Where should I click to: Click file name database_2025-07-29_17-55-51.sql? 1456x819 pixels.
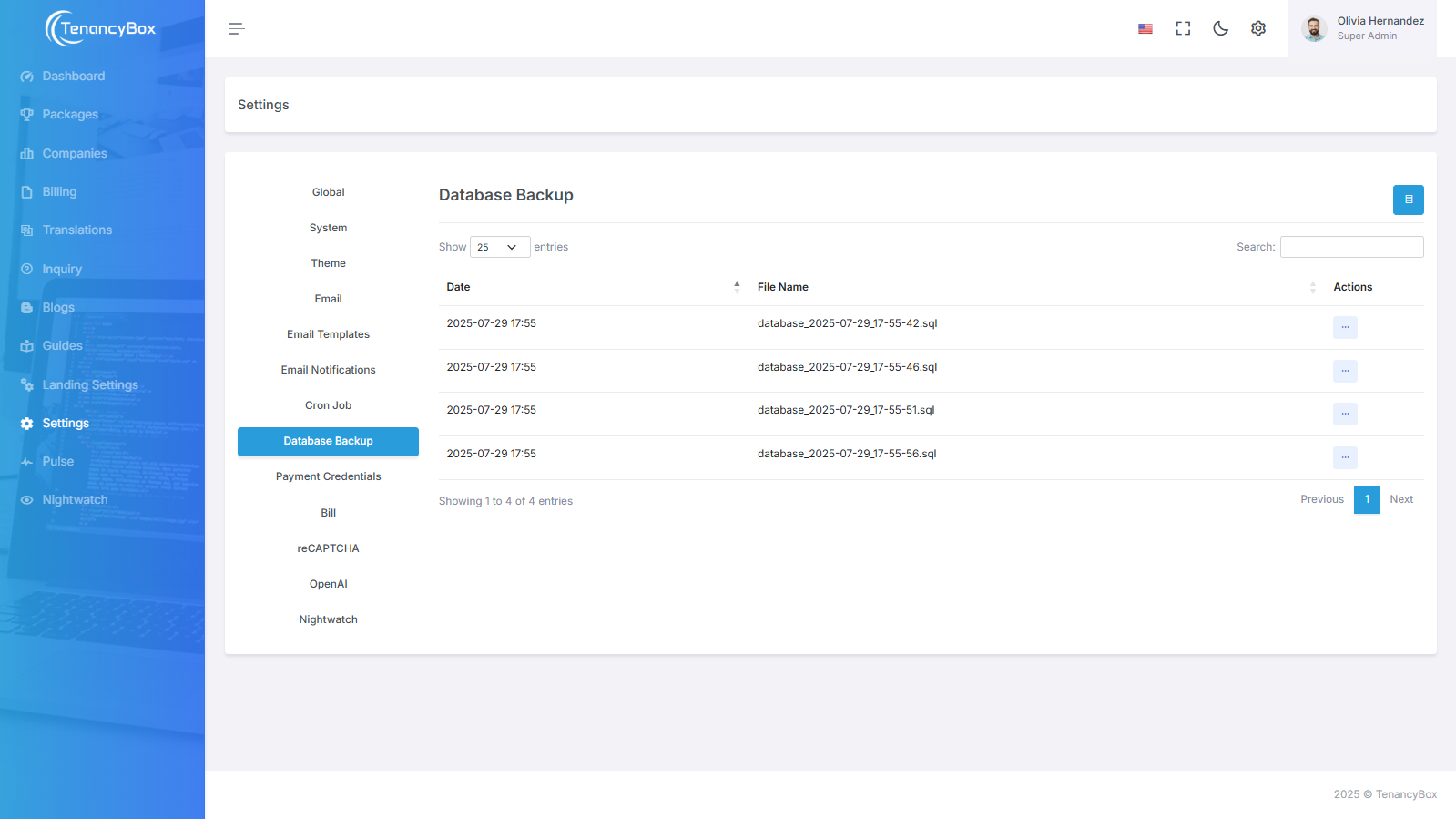coord(846,410)
